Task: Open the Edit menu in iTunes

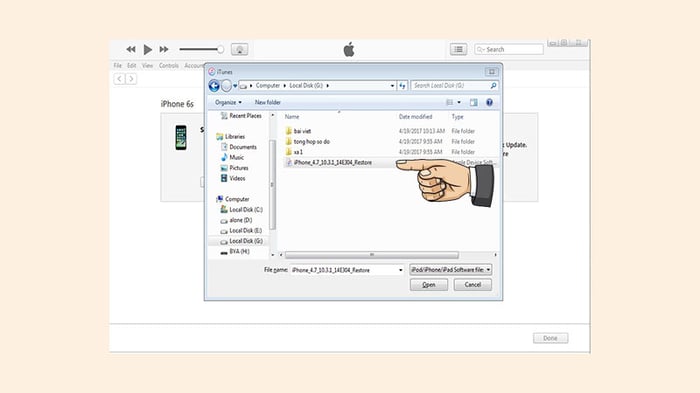Action: [x=132, y=66]
